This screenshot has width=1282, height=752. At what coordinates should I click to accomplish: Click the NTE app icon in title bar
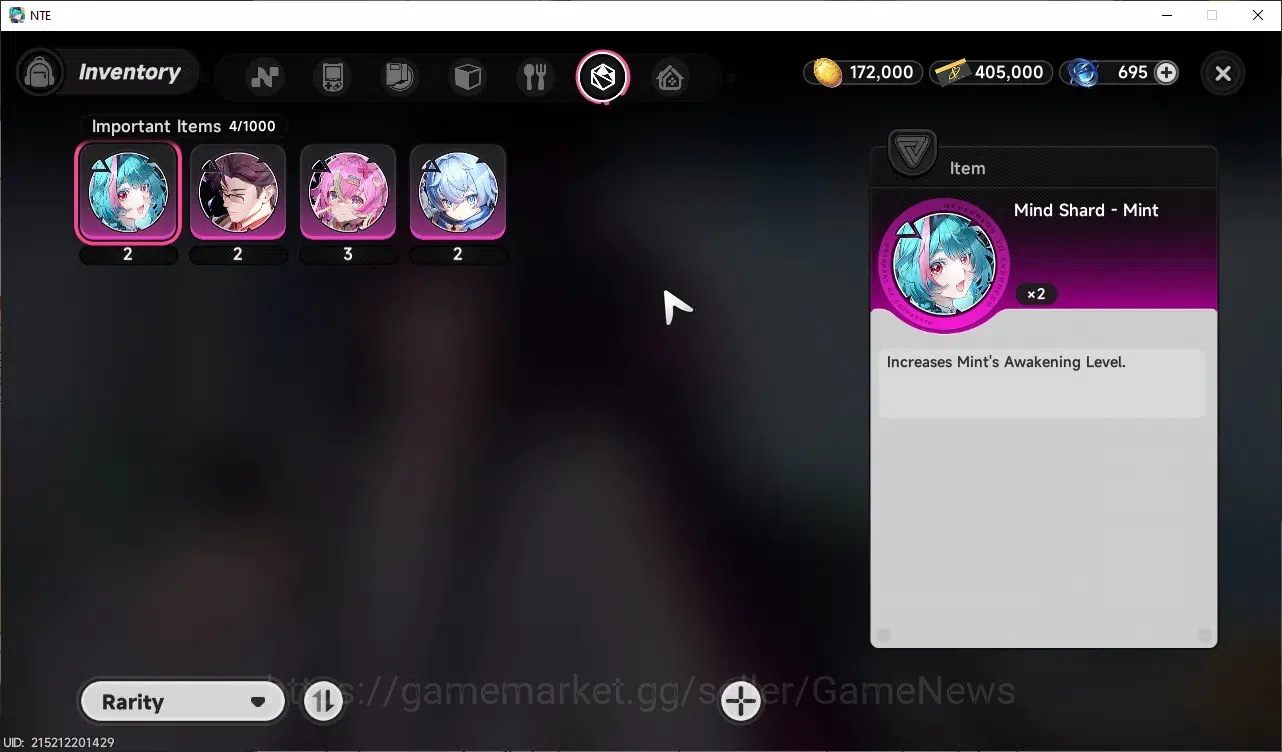(16, 15)
